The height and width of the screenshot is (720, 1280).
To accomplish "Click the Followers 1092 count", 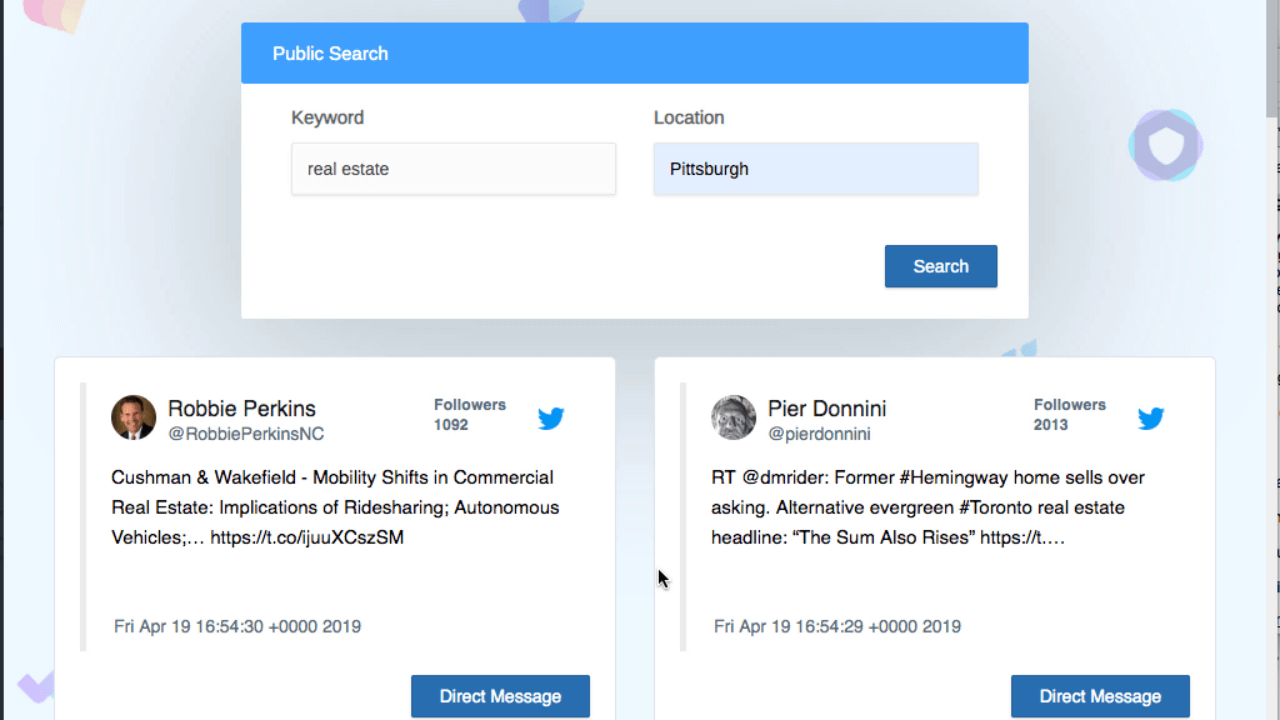I will (470, 415).
